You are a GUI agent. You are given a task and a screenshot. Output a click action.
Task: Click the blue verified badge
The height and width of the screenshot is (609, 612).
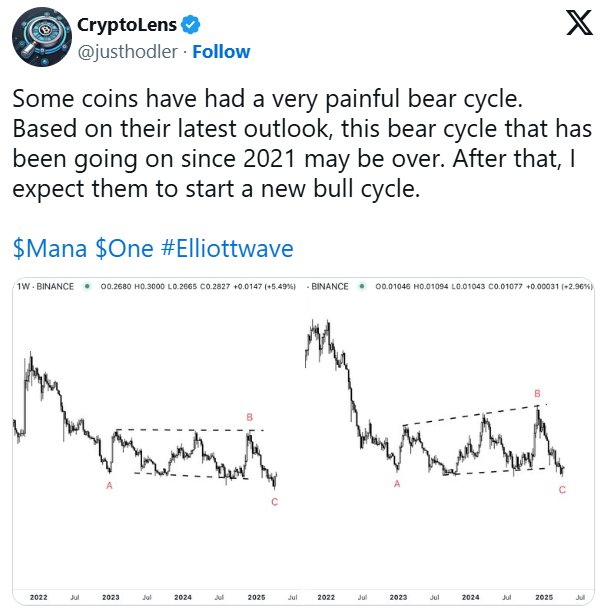click(191, 25)
